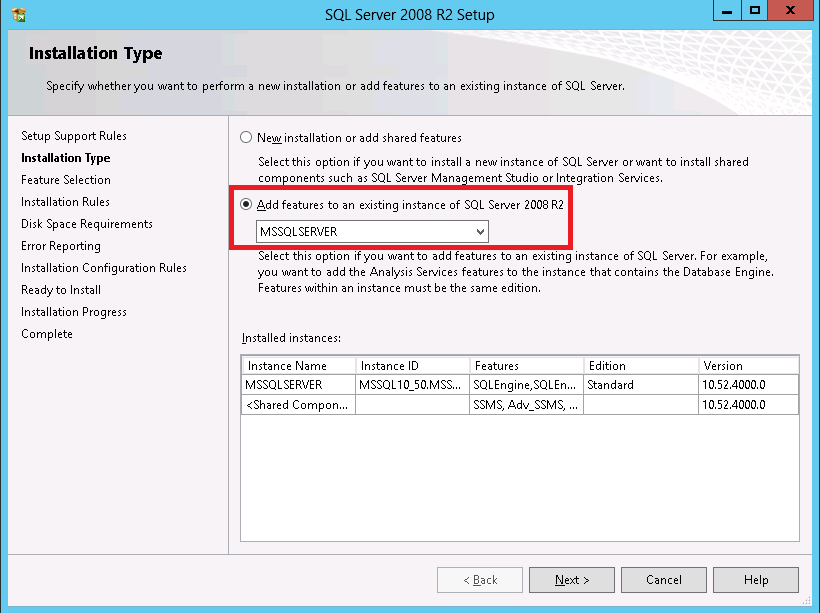Select Shared Components row in instances table
This screenshot has height=613, width=820.
520,404
